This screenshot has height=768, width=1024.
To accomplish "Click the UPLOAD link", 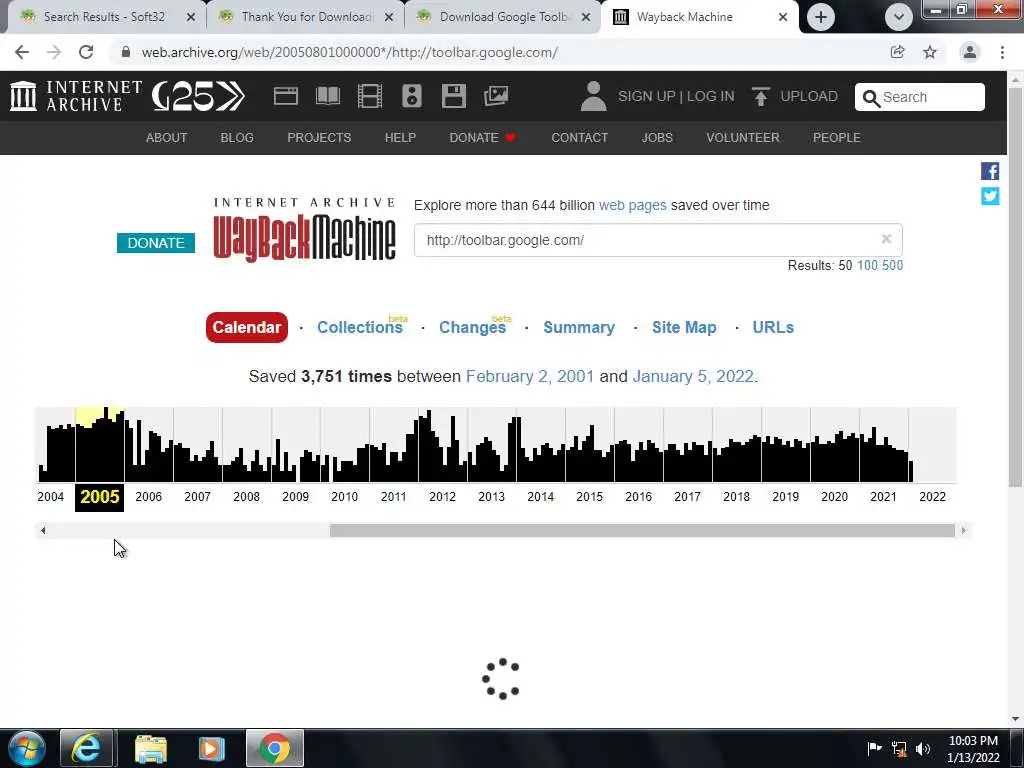I will coord(808,96).
